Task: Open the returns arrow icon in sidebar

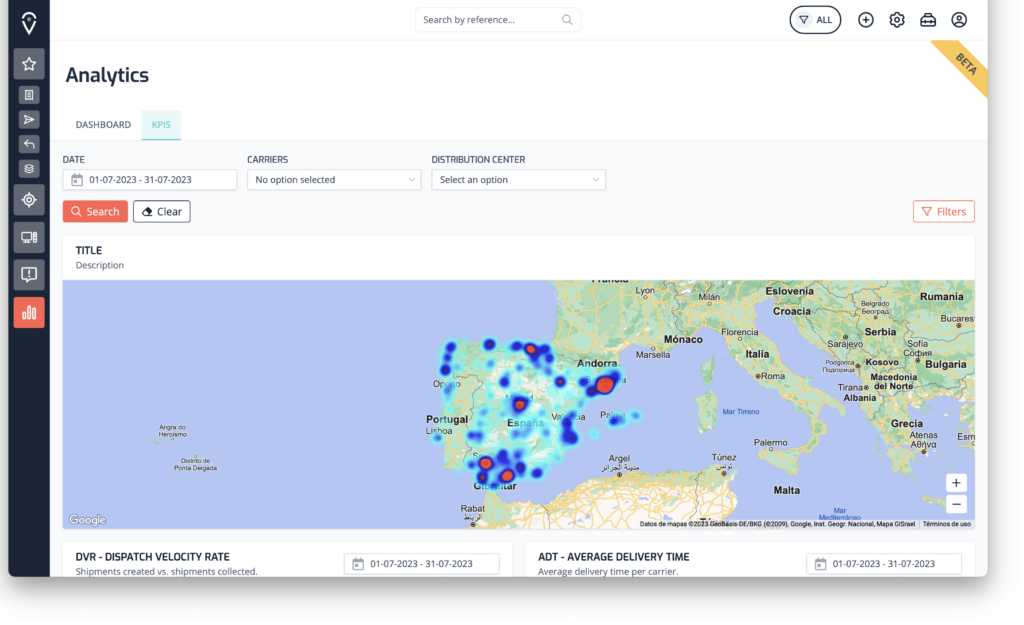Action: coord(29,144)
